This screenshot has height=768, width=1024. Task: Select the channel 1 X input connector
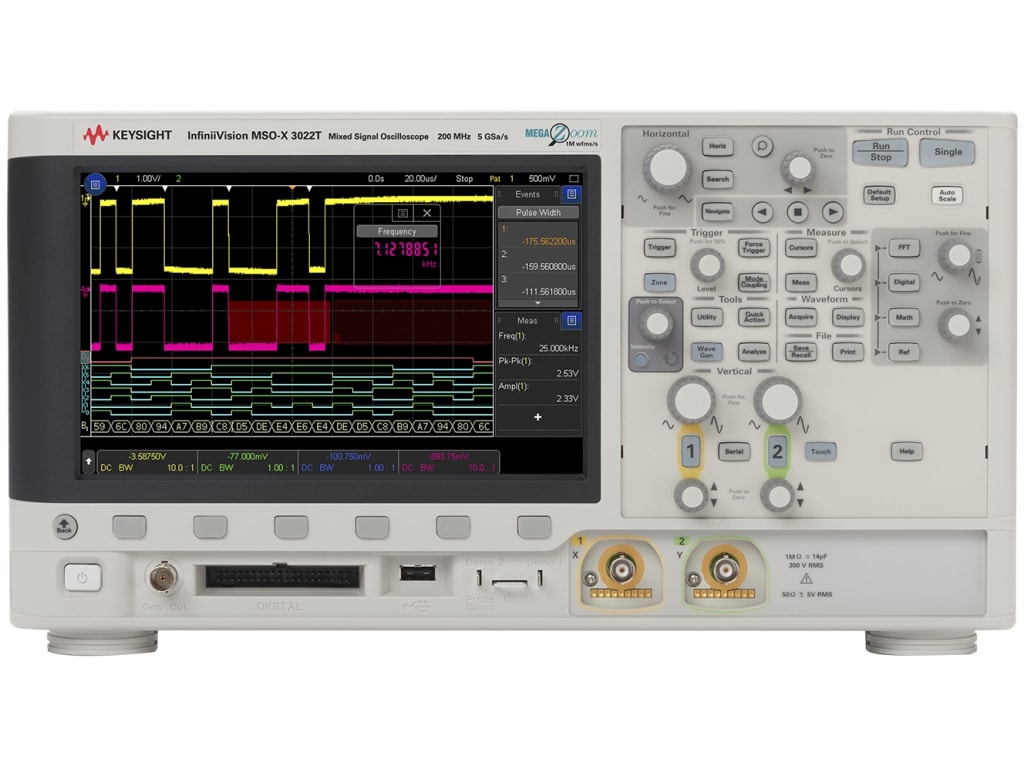(620, 570)
